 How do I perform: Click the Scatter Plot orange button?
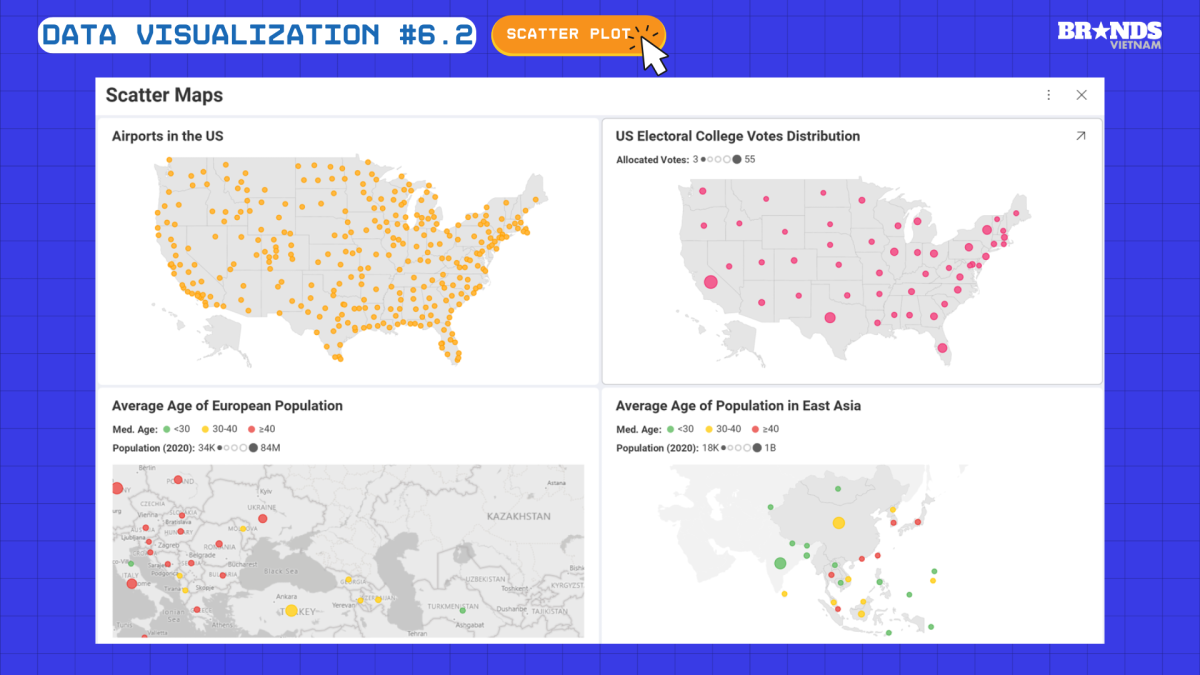pyautogui.click(x=578, y=34)
